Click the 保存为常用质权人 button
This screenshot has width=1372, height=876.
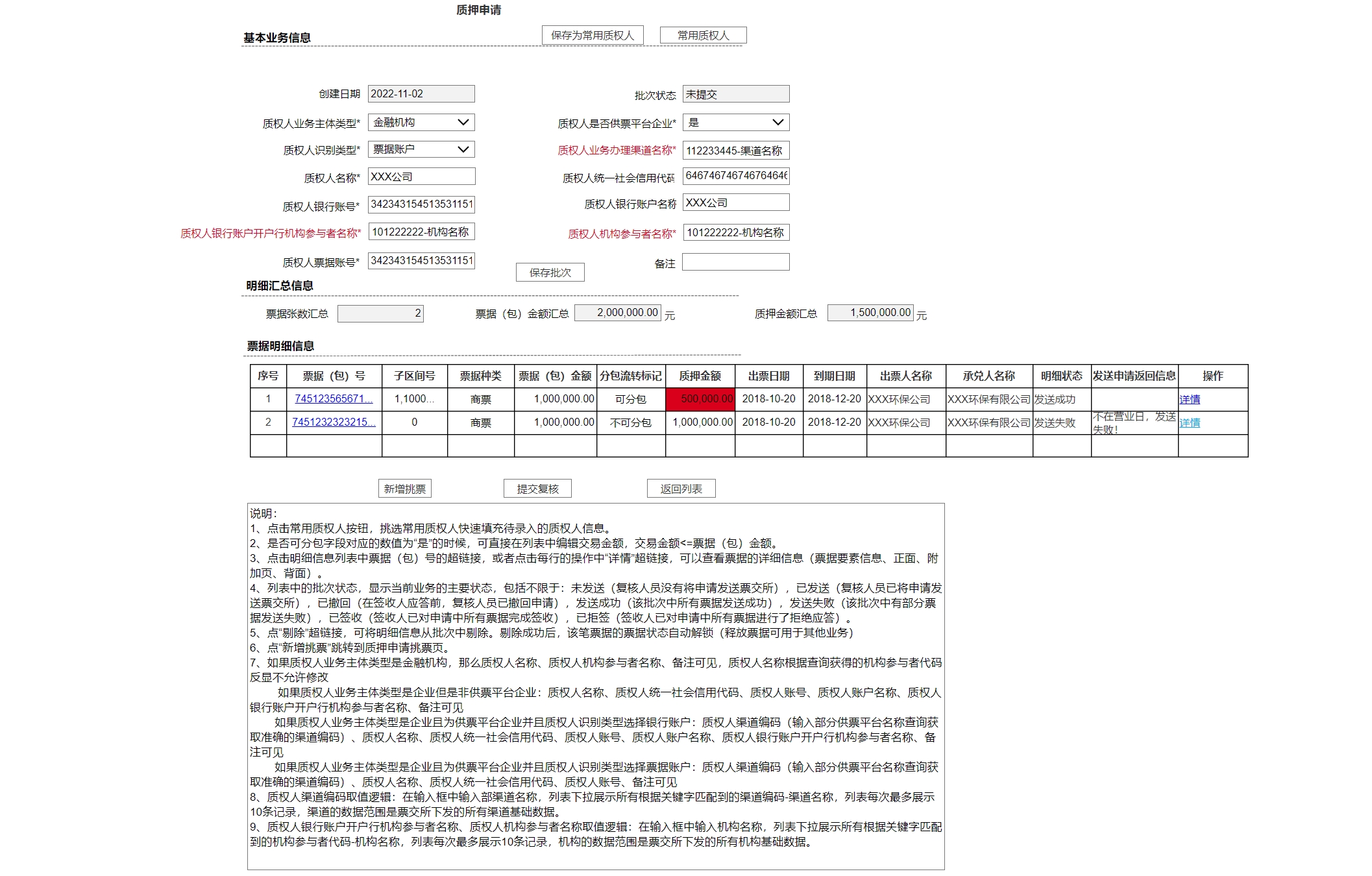(593, 35)
